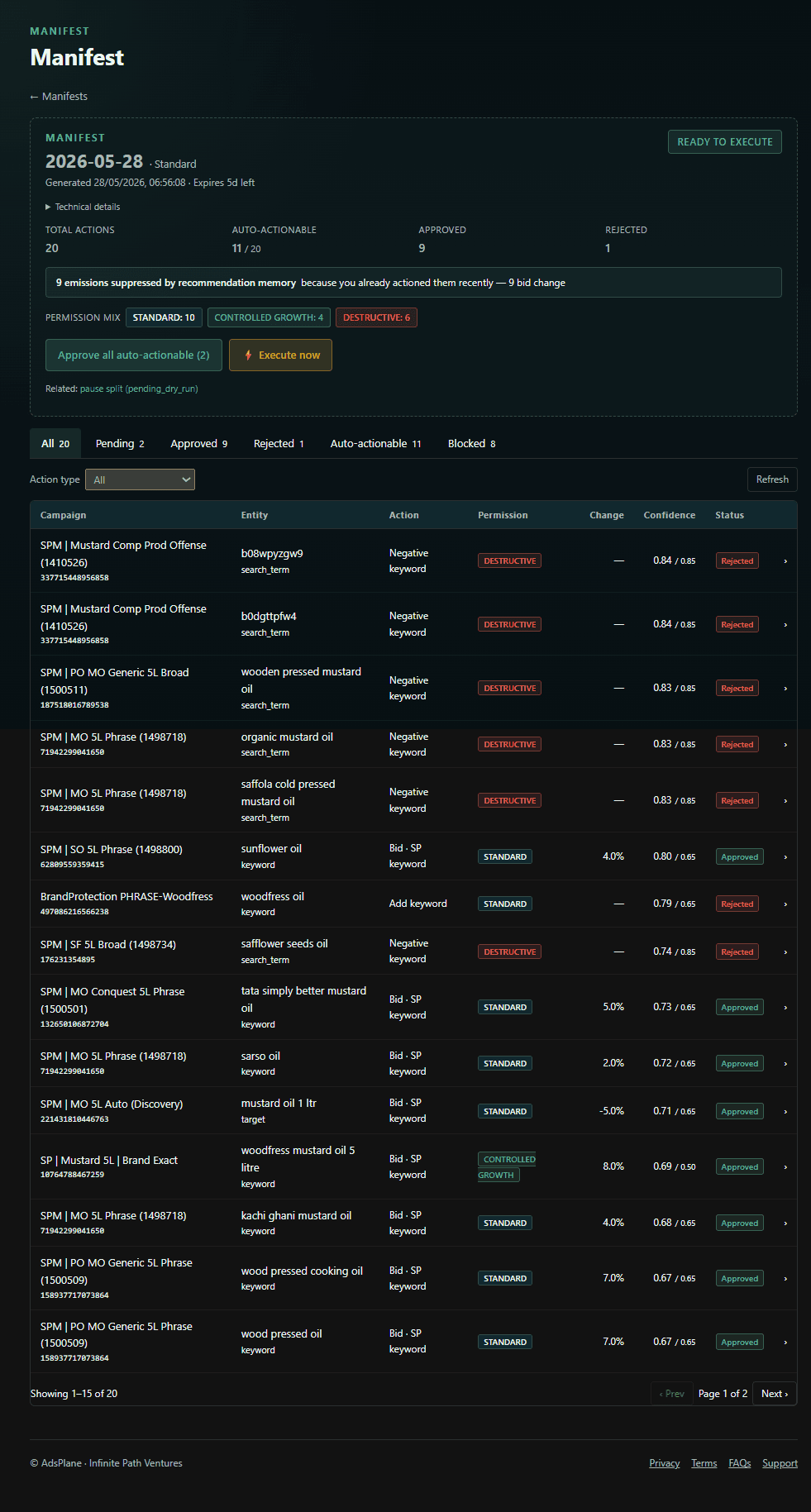
Task: Open chevron for mustard oil 1 ltr row
Action: coord(785,1112)
